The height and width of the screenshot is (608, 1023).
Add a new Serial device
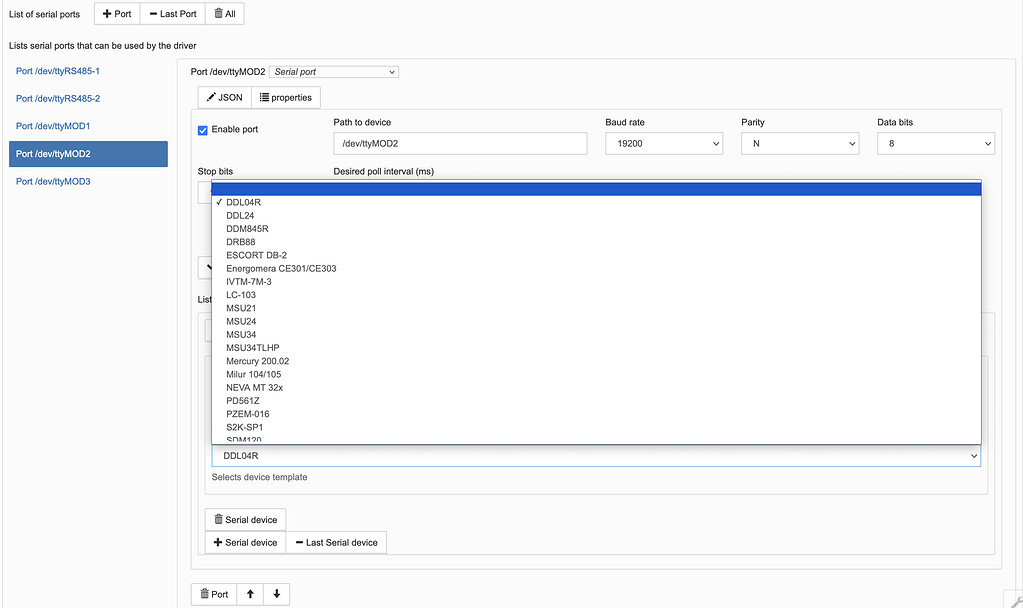(x=245, y=543)
